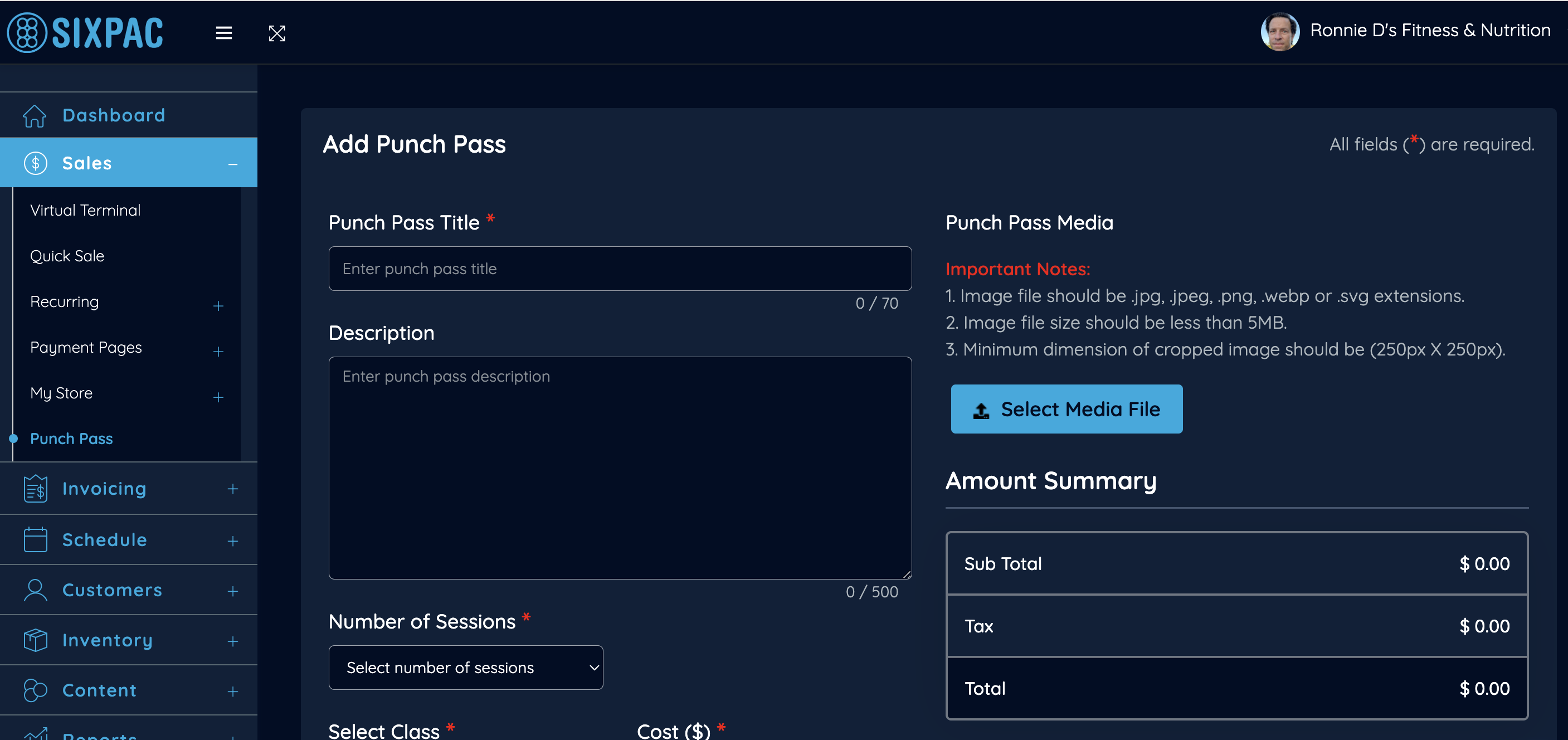1568x740 pixels.
Task: Click the Invoicing document icon
Action: (x=35, y=489)
